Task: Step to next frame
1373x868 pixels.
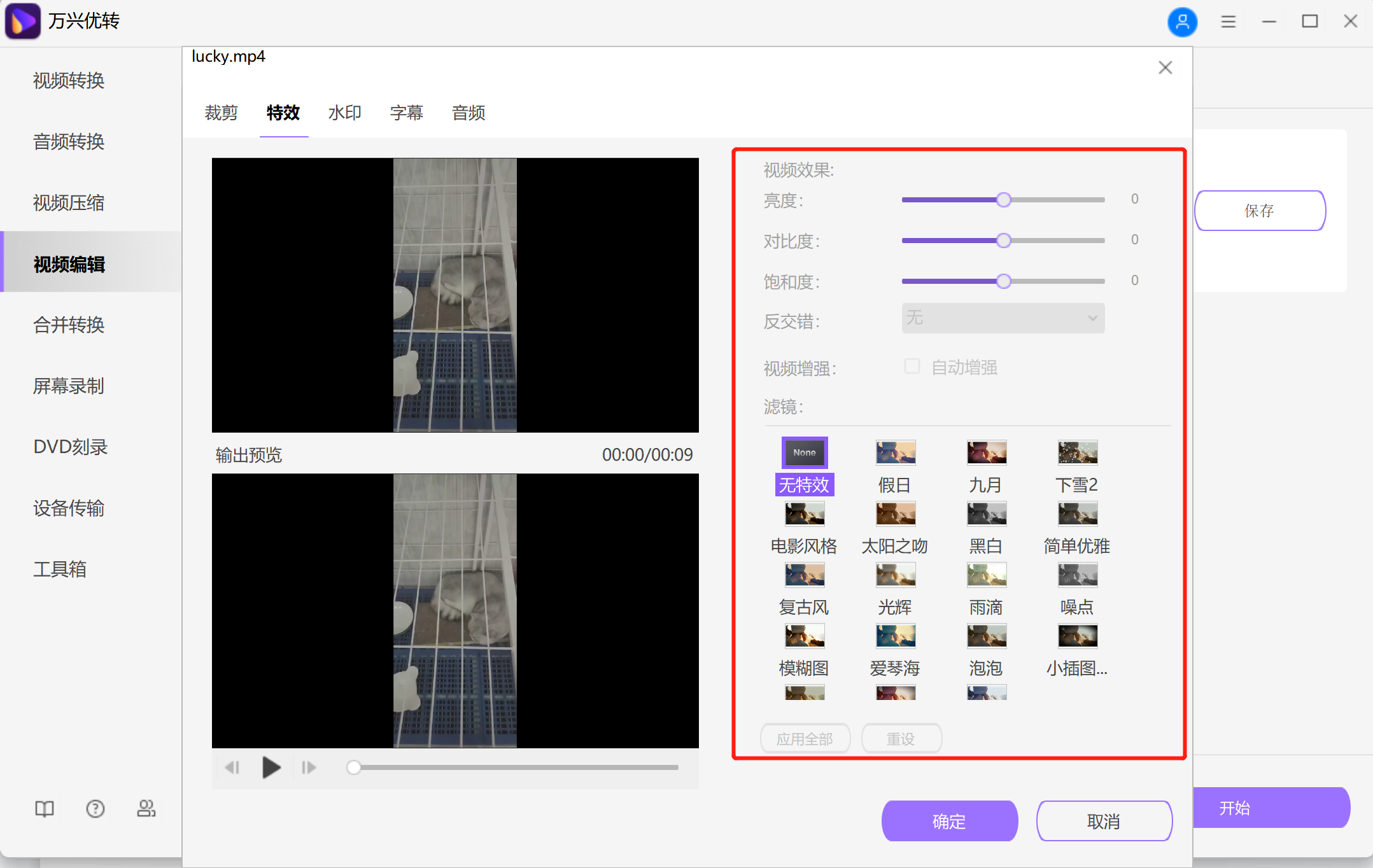Action: [x=309, y=767]
